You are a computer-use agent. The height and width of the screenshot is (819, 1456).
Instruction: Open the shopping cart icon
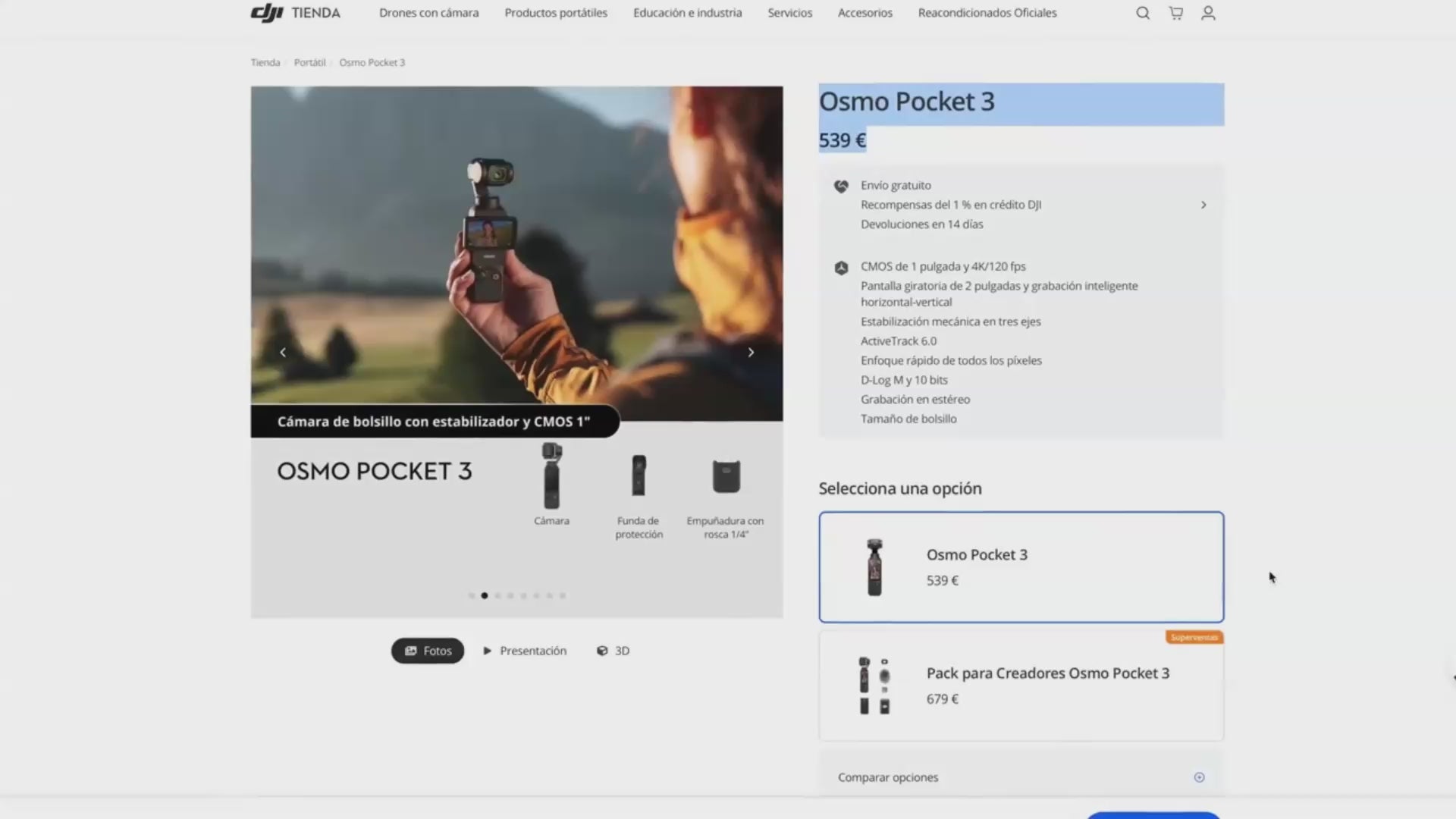click(1176, 13)
